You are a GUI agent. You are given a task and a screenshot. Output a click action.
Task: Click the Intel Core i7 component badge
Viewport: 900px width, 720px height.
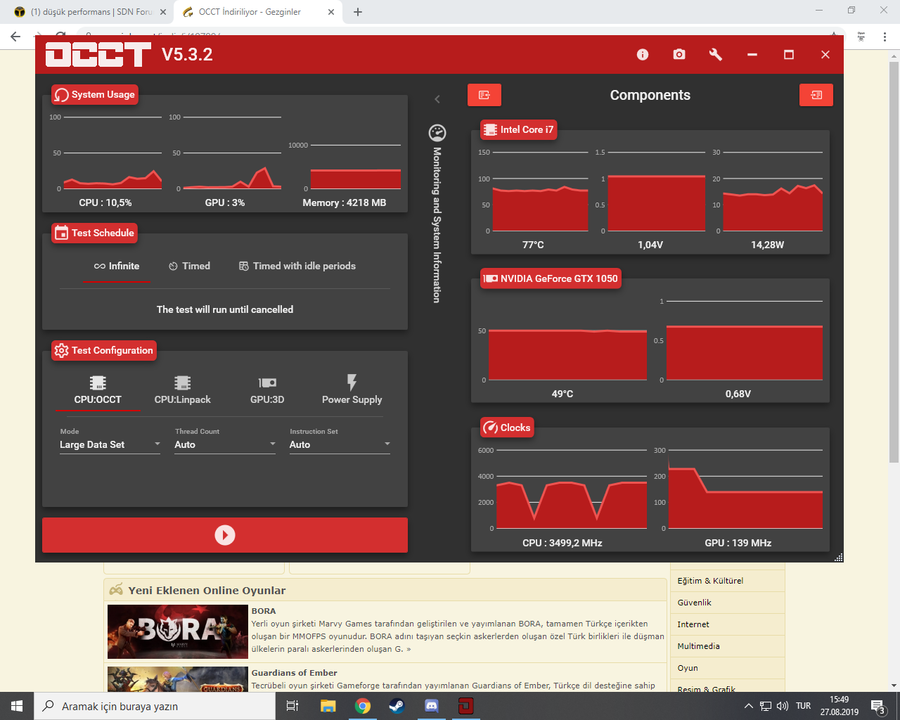click(x=519, y=130)
